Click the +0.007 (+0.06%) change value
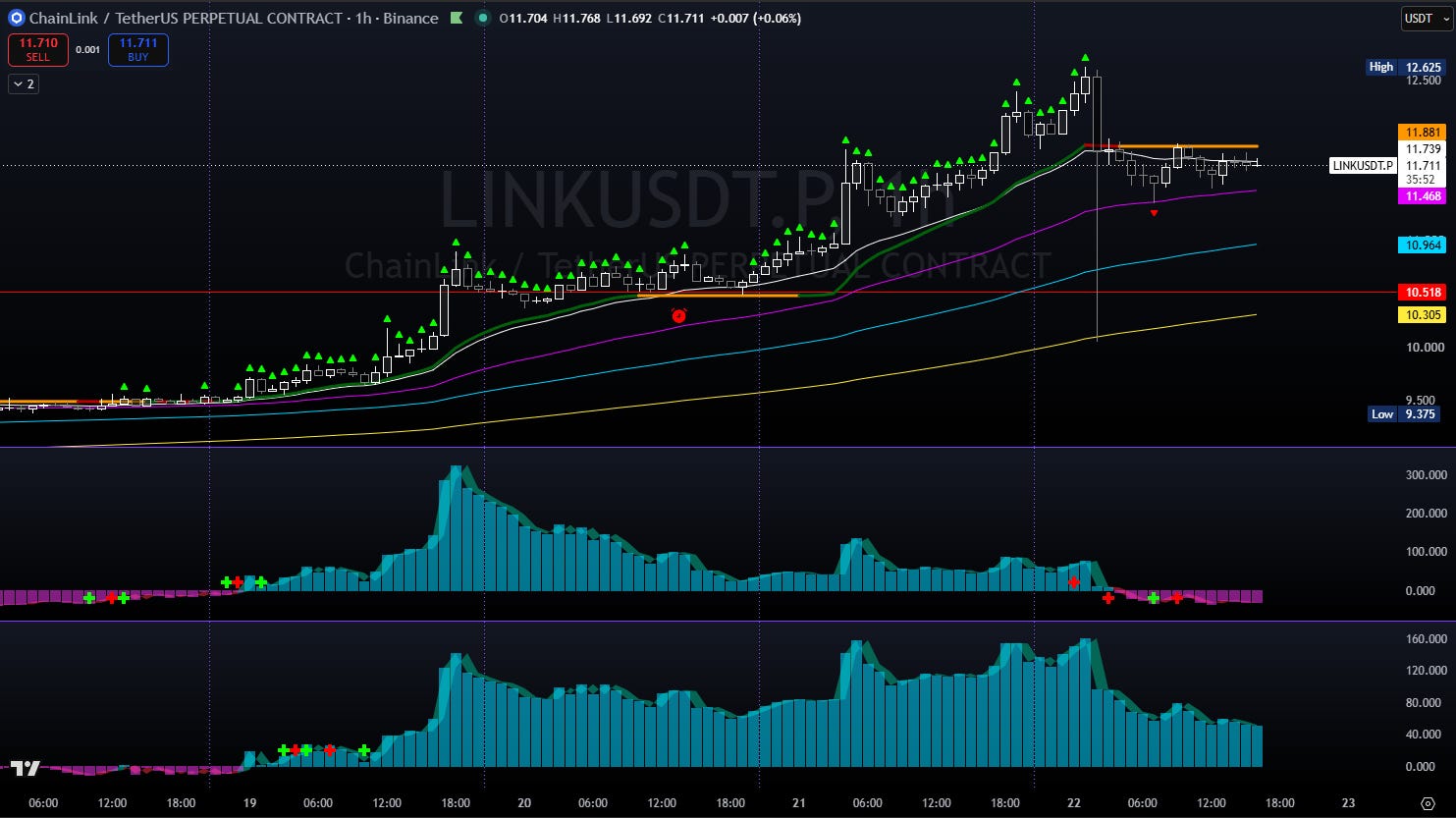The height and width of the screenshot is (818, 1456). [x=756, y=18]
